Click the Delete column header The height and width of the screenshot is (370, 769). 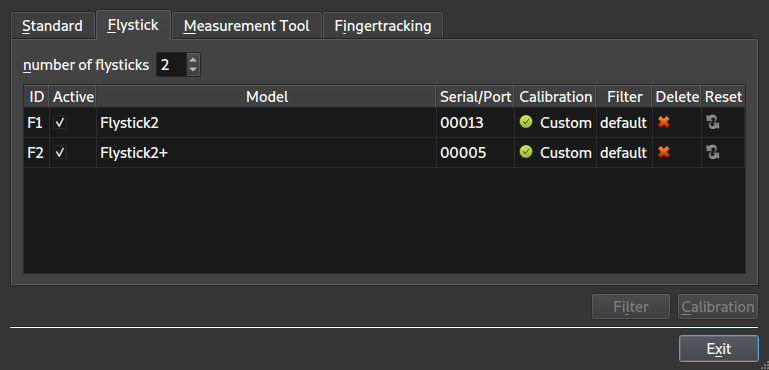coord(677,97)
